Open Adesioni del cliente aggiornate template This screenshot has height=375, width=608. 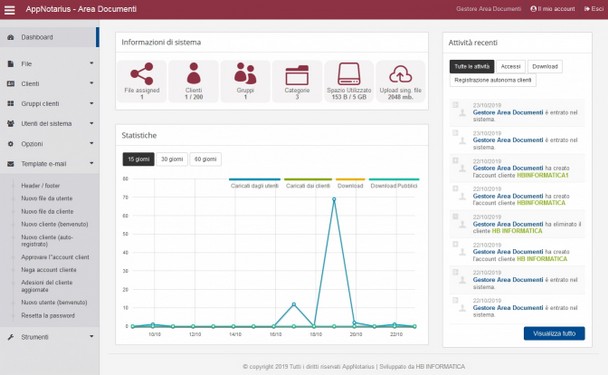click(x=47, y=286)
